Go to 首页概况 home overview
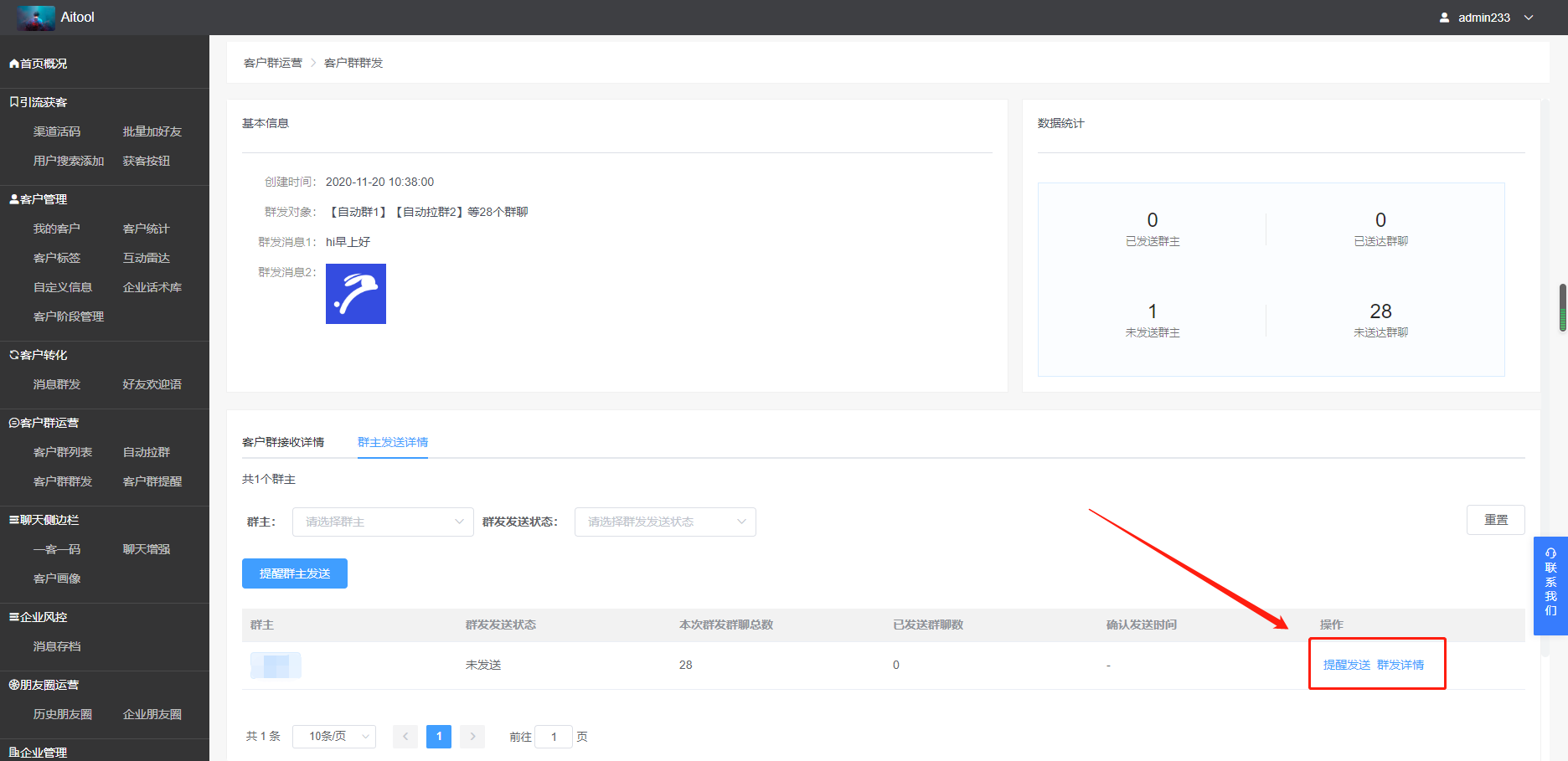This screenshot has height=761, width=1568. (39, 64)
